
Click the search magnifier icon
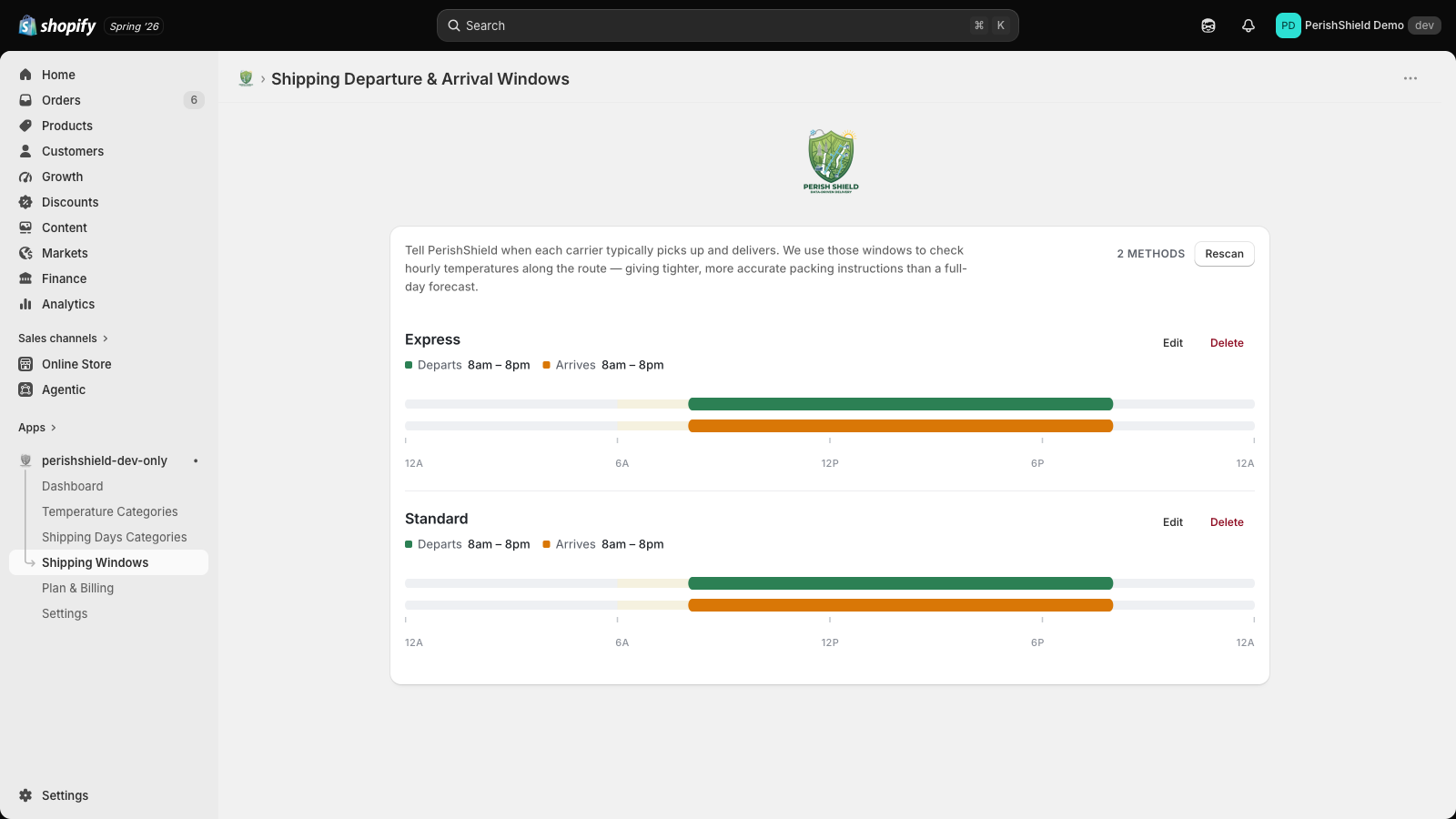[454, 25]
